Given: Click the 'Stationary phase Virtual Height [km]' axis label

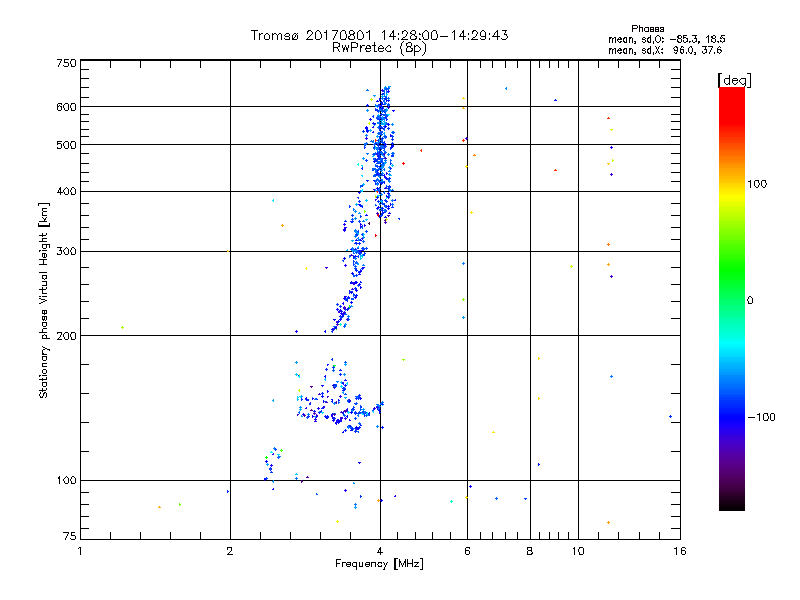Looking at the screenshot, I should 44,300.
